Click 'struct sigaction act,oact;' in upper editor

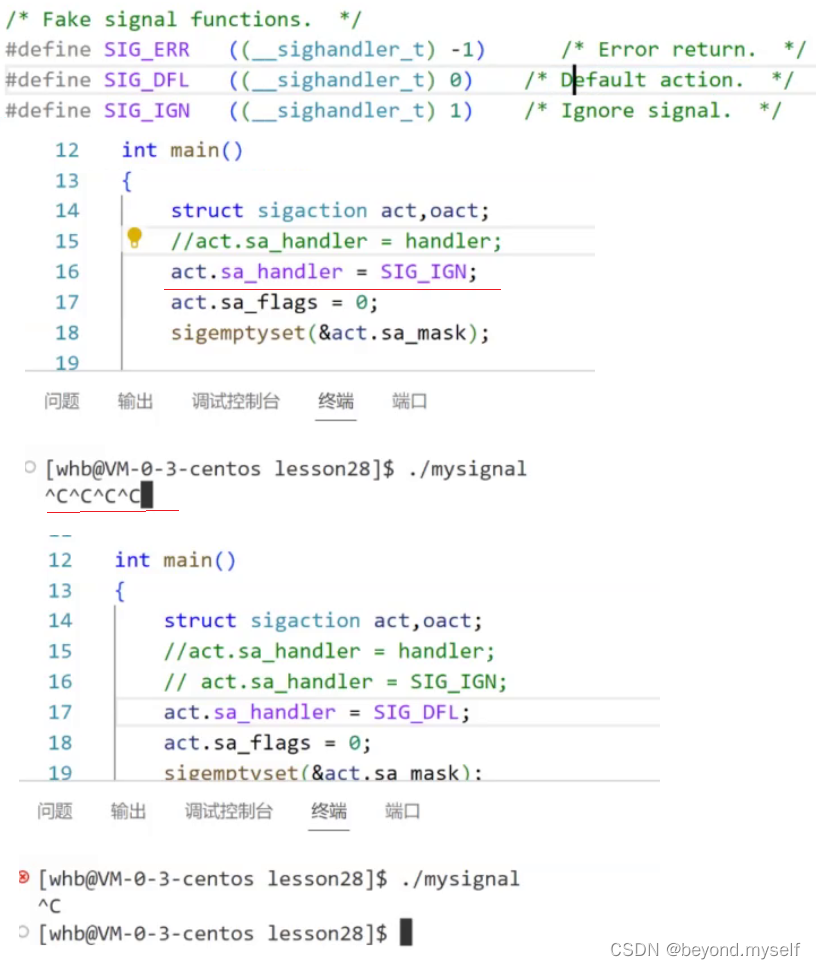click(x=330, y=211)
